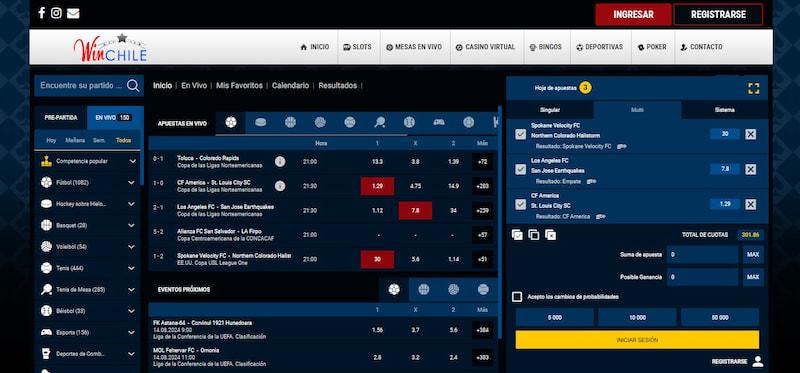Select basketball filter in Eventos Próximos
Screen dimensions: 800x373
coord(423,289)
